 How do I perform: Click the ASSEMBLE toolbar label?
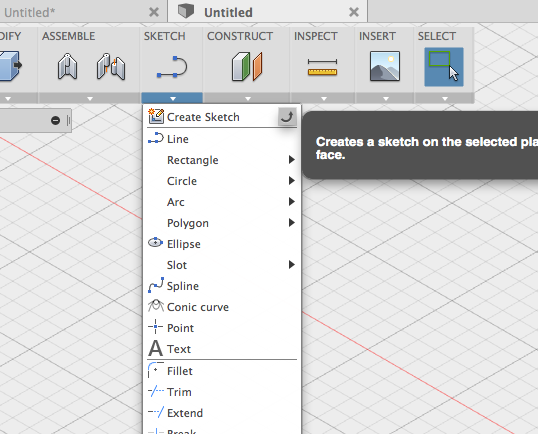pyautogui.click(x=68, y=36)
